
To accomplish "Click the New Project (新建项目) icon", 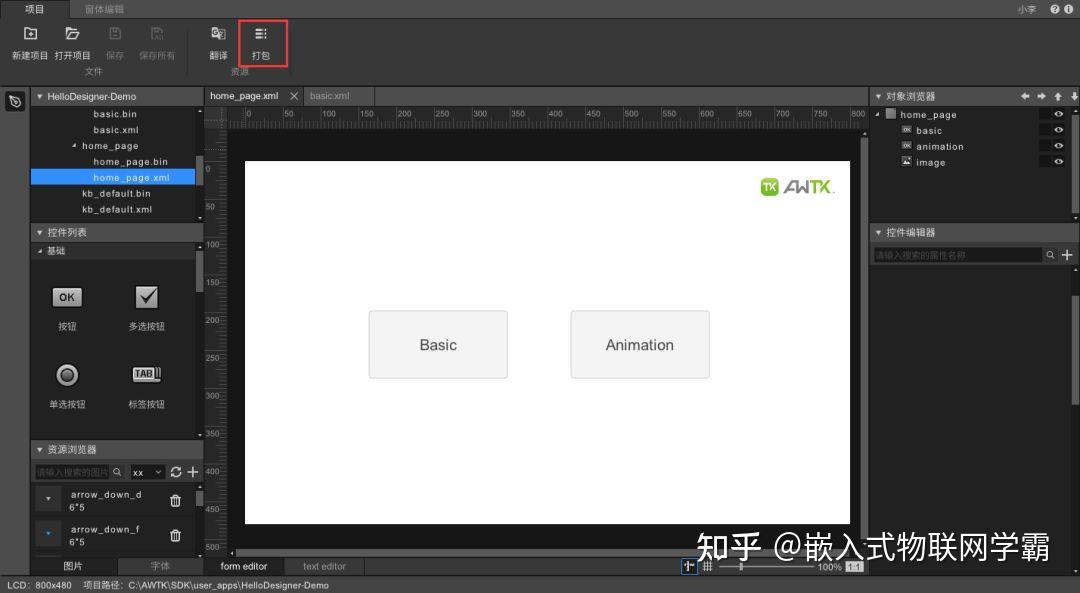I will pos(30,34).
